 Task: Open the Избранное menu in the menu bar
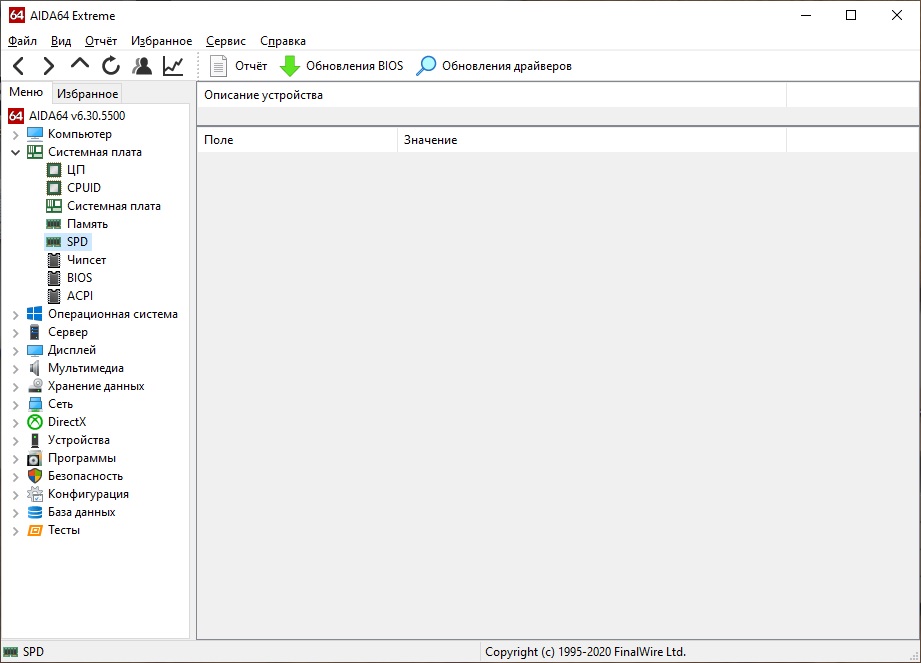162,41
